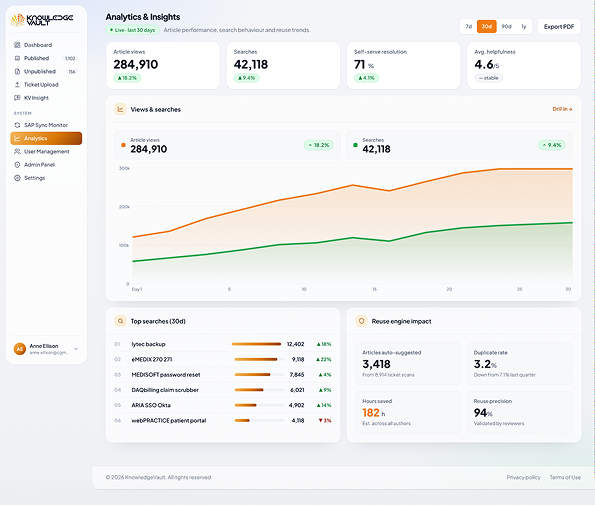This screenshot has height=505, width=595.
Task: Click the ARIA SSO Okta search term
Action: click(x=151, y=405)
